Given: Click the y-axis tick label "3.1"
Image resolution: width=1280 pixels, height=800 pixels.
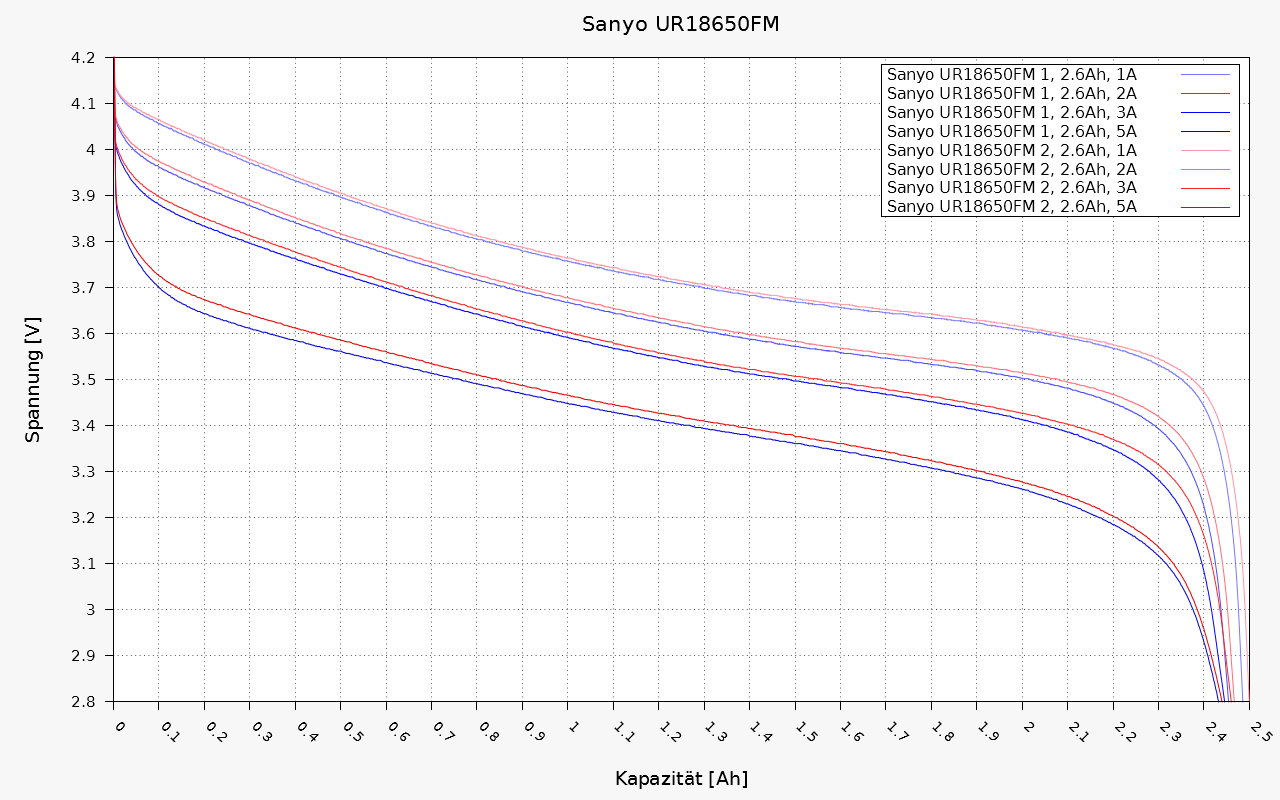Looking at the screenshot, I should pos(82,564).
